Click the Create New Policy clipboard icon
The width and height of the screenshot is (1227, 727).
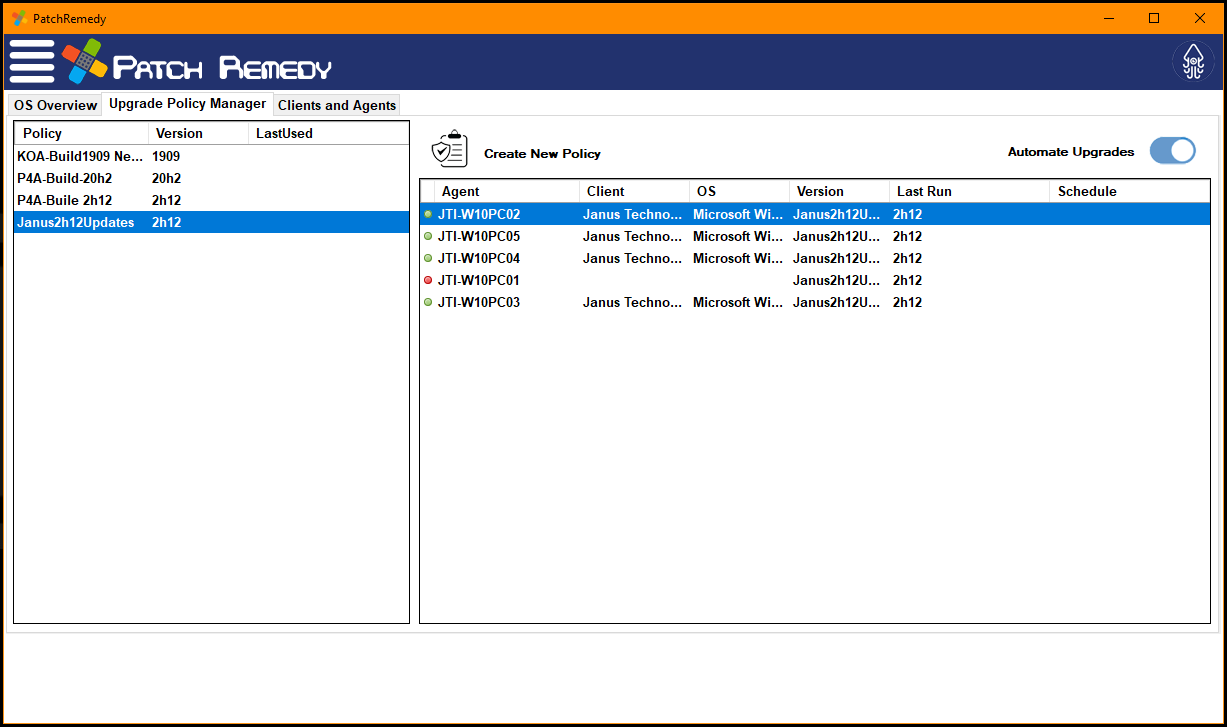tap(449, 150)
